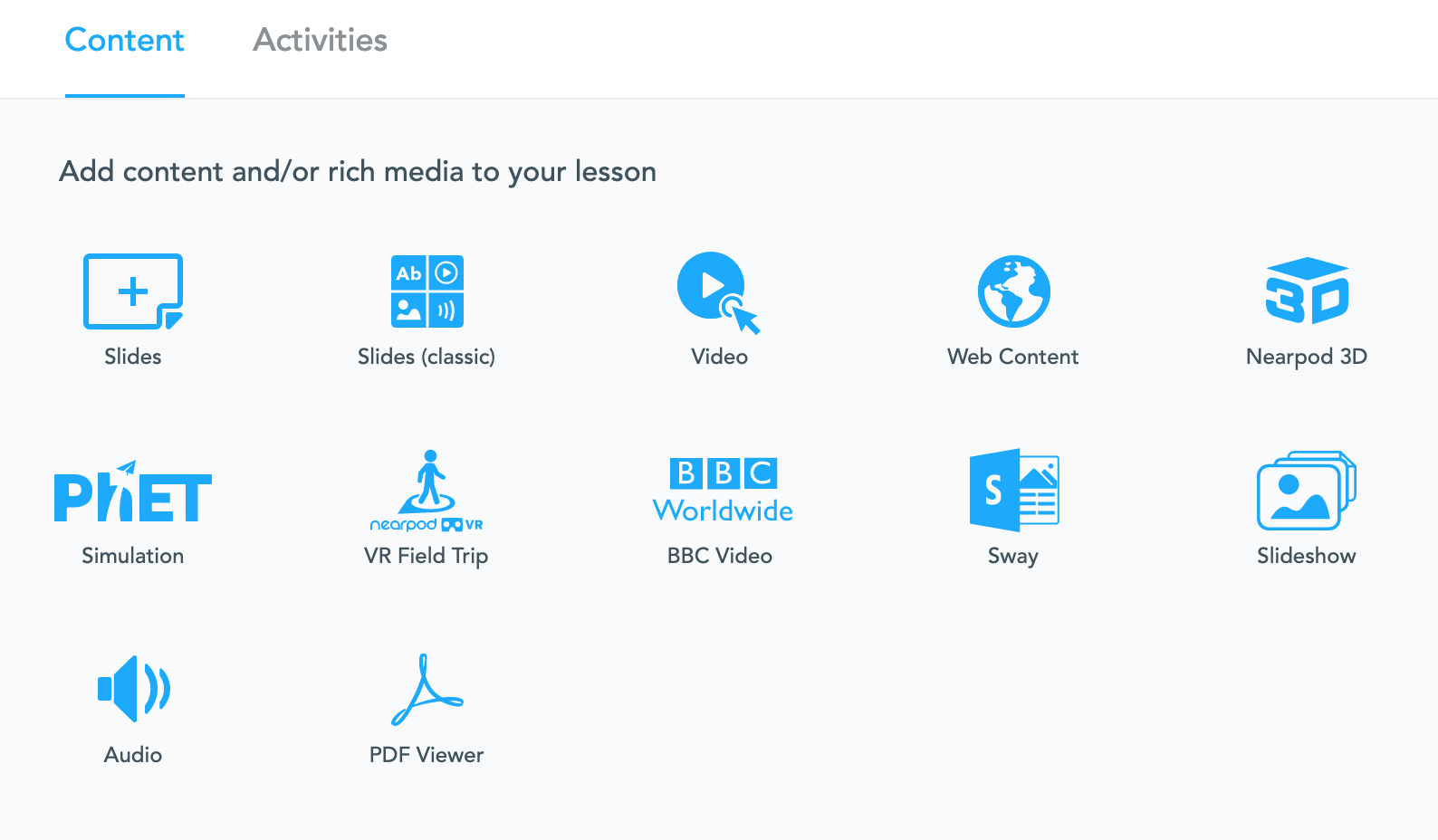Choose the Nearpod VR Field Trip icon

click(427, 491)
